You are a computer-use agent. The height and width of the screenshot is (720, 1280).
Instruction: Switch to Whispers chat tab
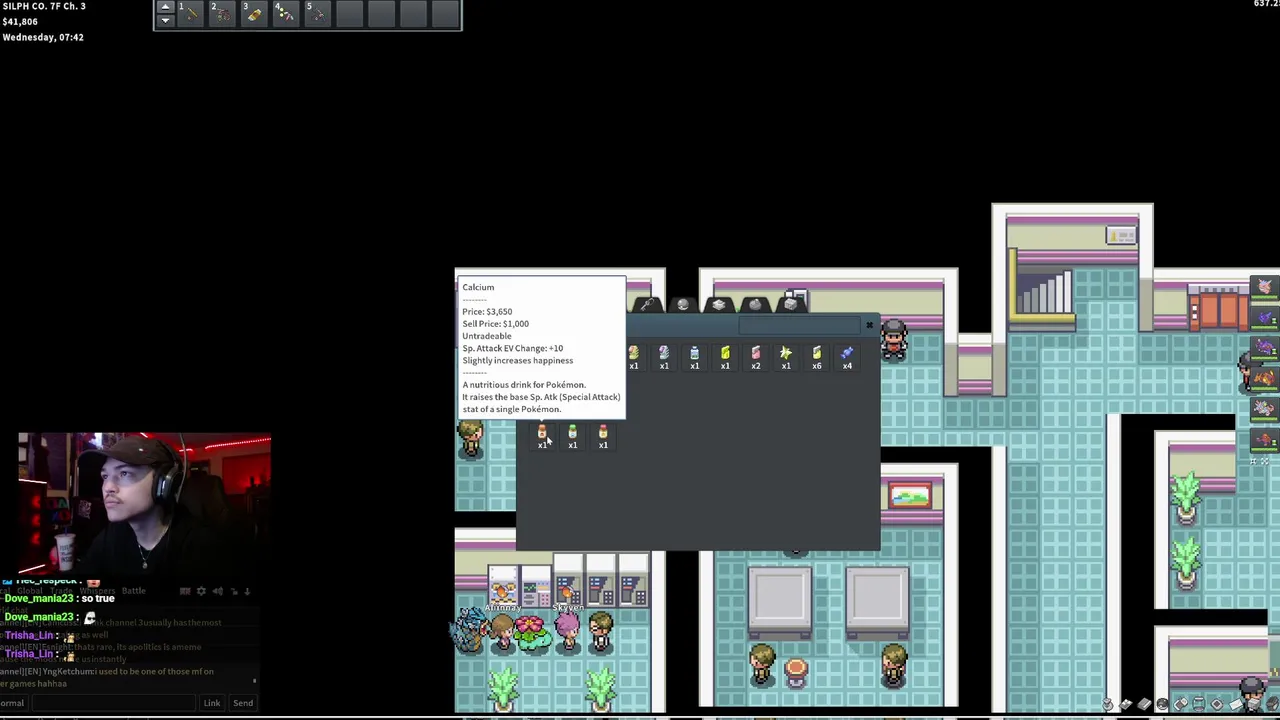pos(97,591)
